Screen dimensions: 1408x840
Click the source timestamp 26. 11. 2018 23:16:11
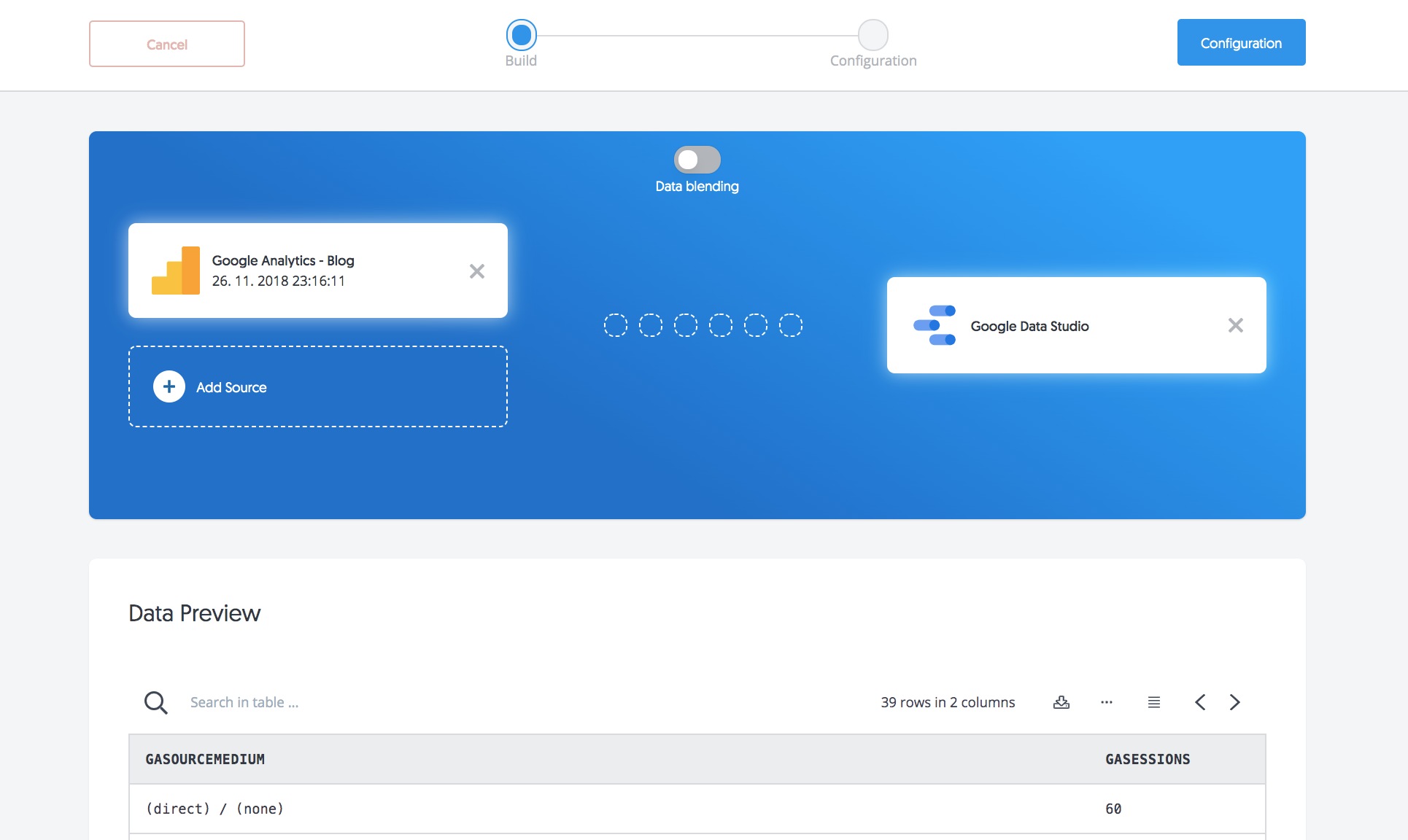279,281
